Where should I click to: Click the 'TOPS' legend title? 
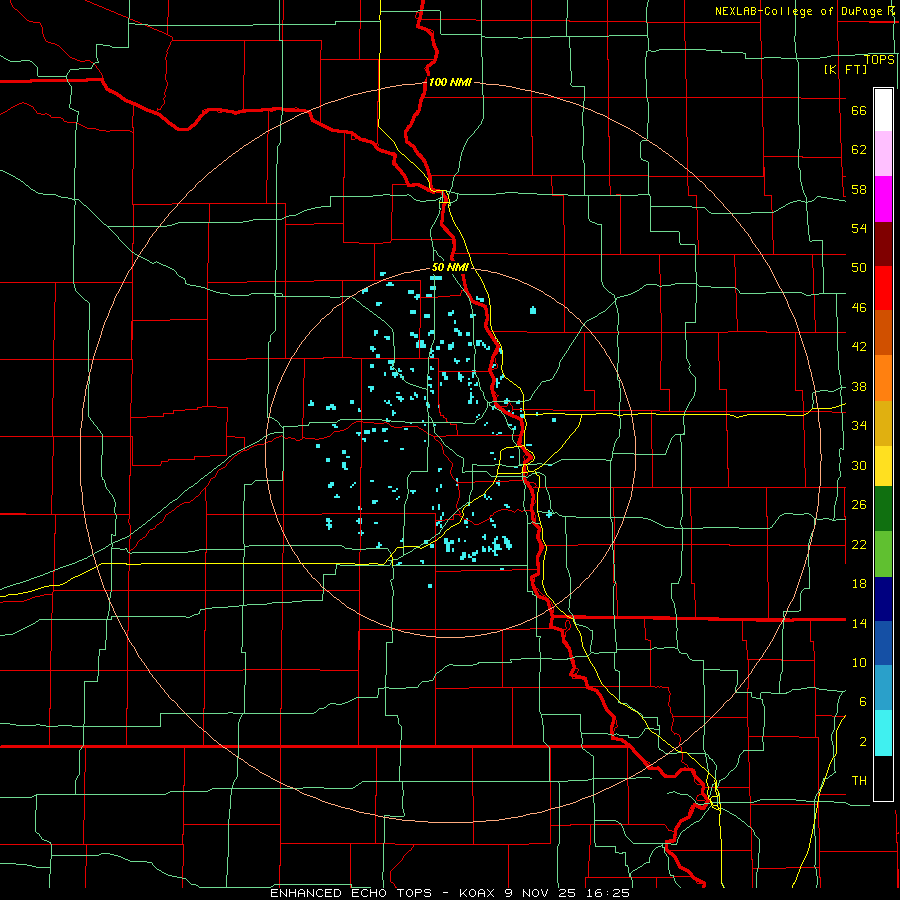tap(879, 60)
